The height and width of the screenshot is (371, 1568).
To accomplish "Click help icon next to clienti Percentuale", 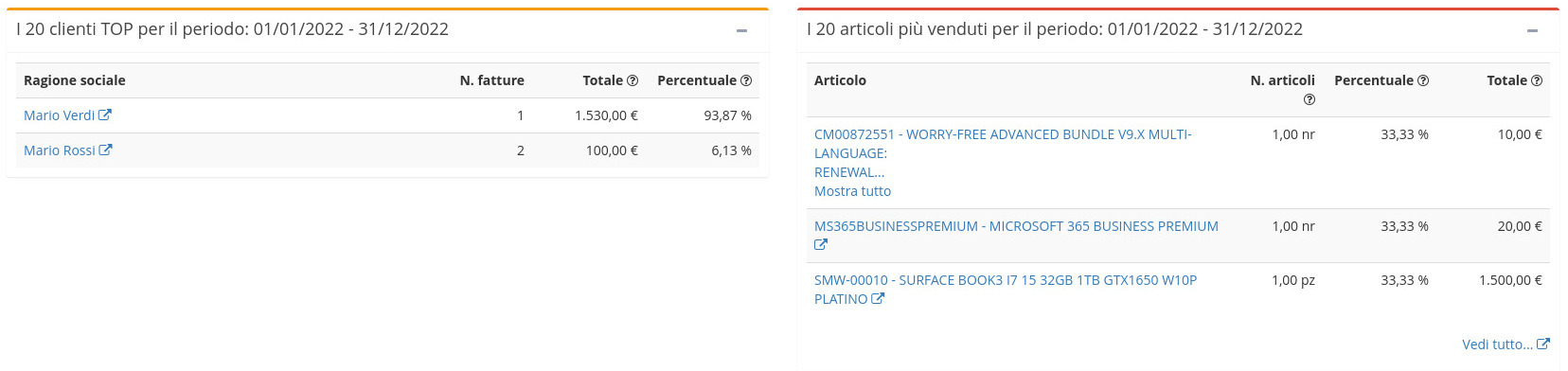I will 746,80.
